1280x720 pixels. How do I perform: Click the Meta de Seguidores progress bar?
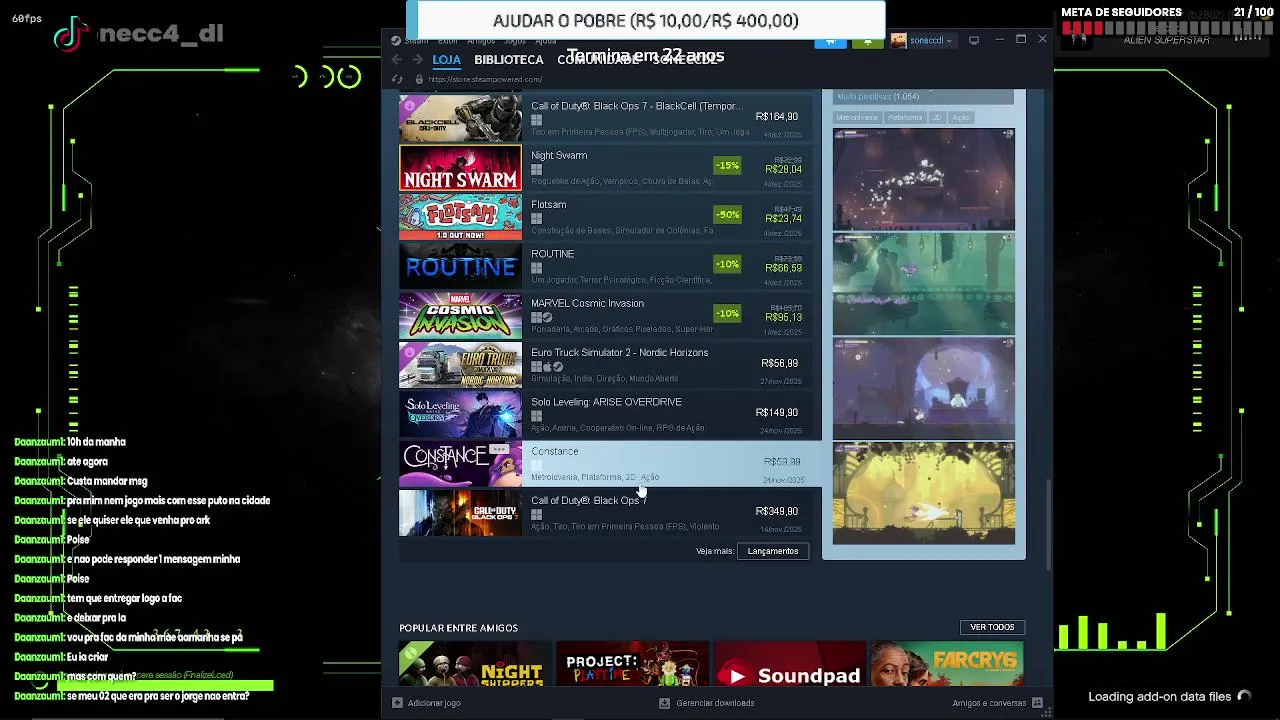1168,29
